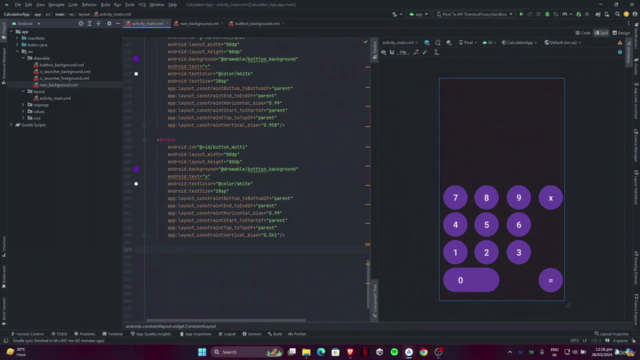Click the layout warning triangle icon

620,42
